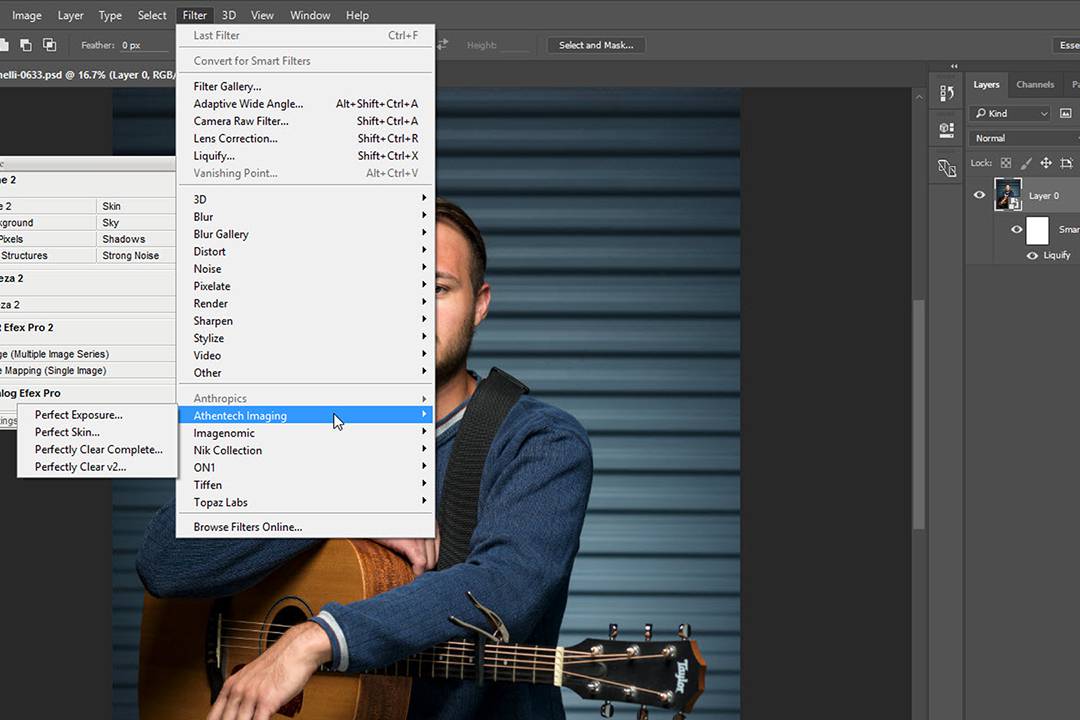1080x720 pixels.
Task: Click the lock transparent pixels icon
Action: coord(1006,163)
